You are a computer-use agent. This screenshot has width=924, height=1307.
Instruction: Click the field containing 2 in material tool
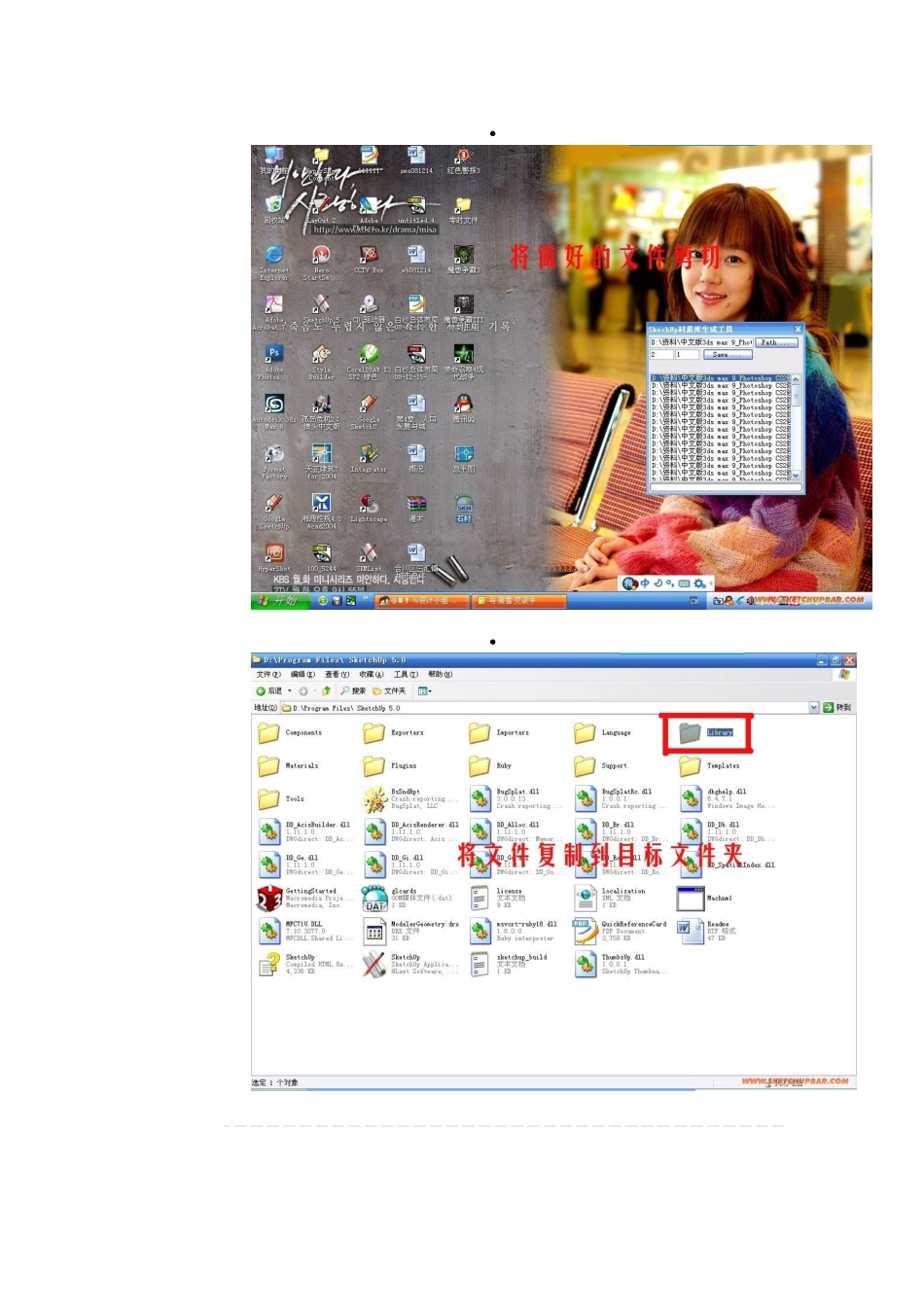pyautogui.click(x=661, y=355)
